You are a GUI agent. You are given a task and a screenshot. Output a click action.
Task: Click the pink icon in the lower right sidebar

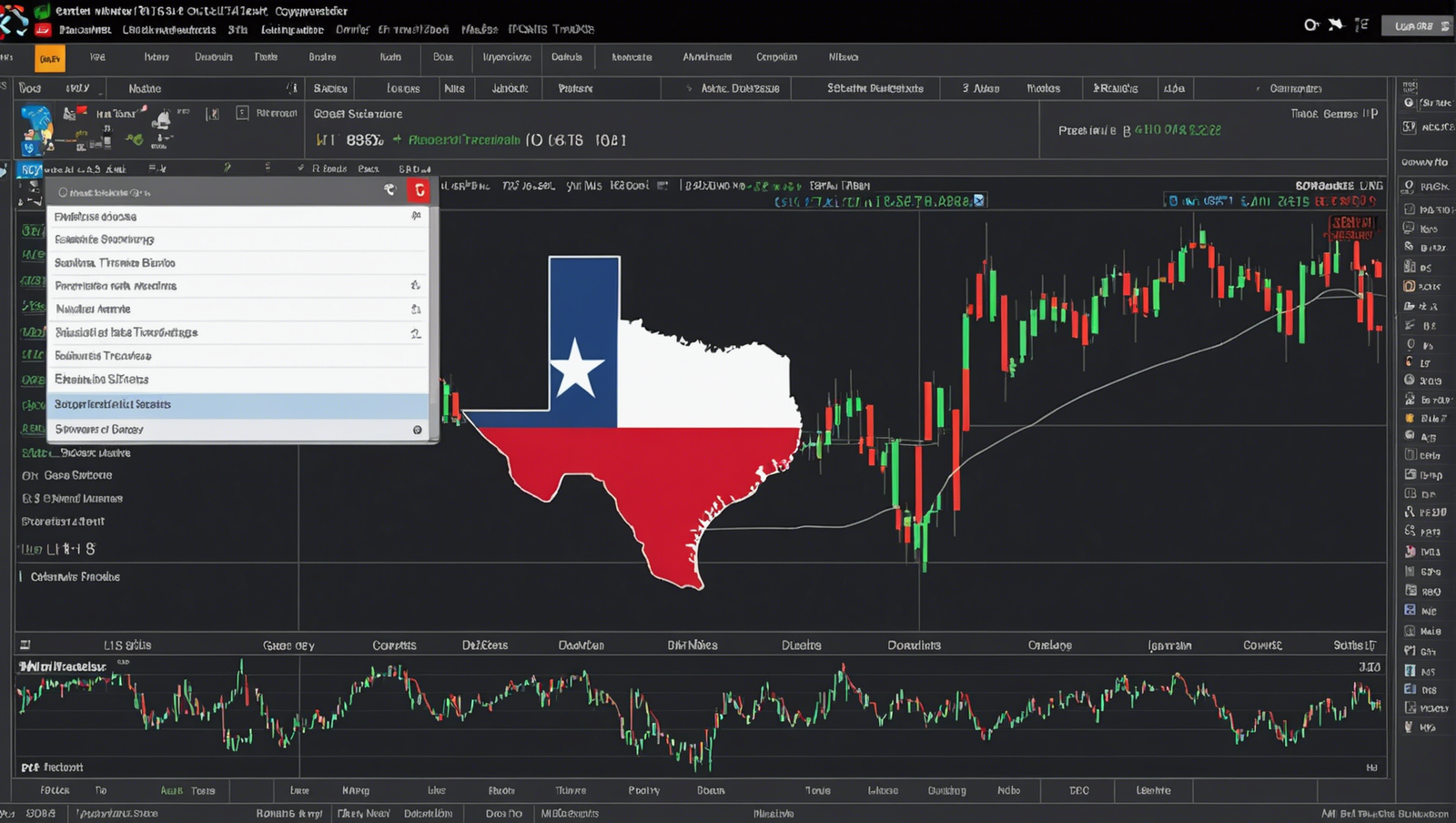pos(1410,551)
